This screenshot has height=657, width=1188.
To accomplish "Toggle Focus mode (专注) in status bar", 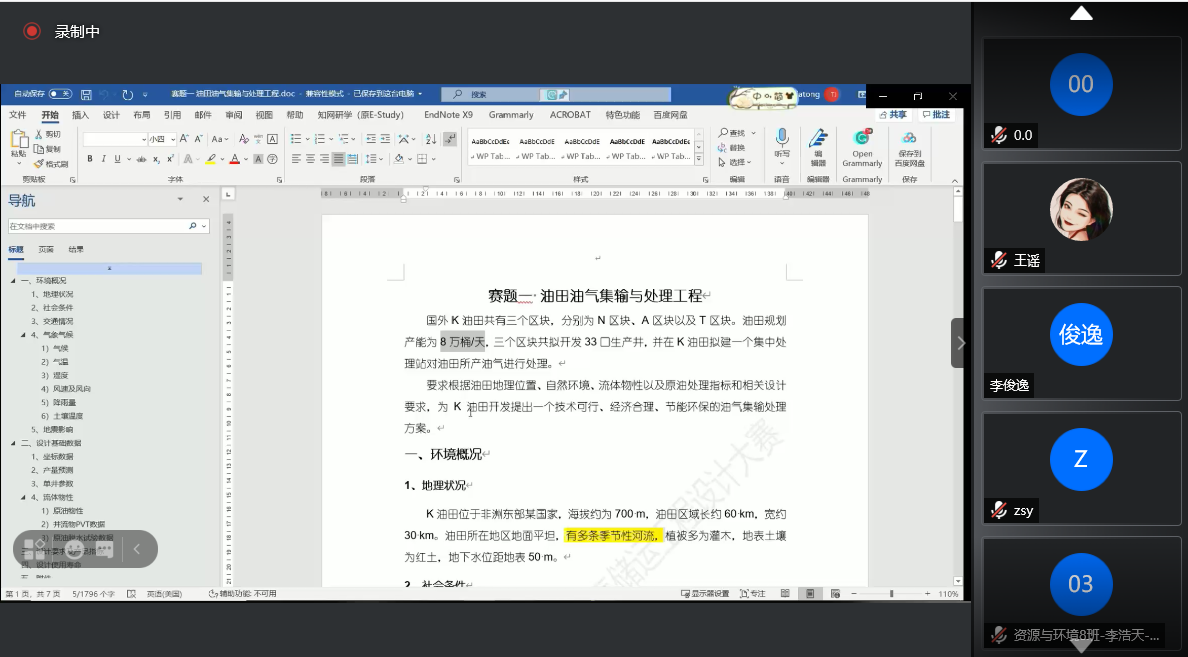I will 752,593.
